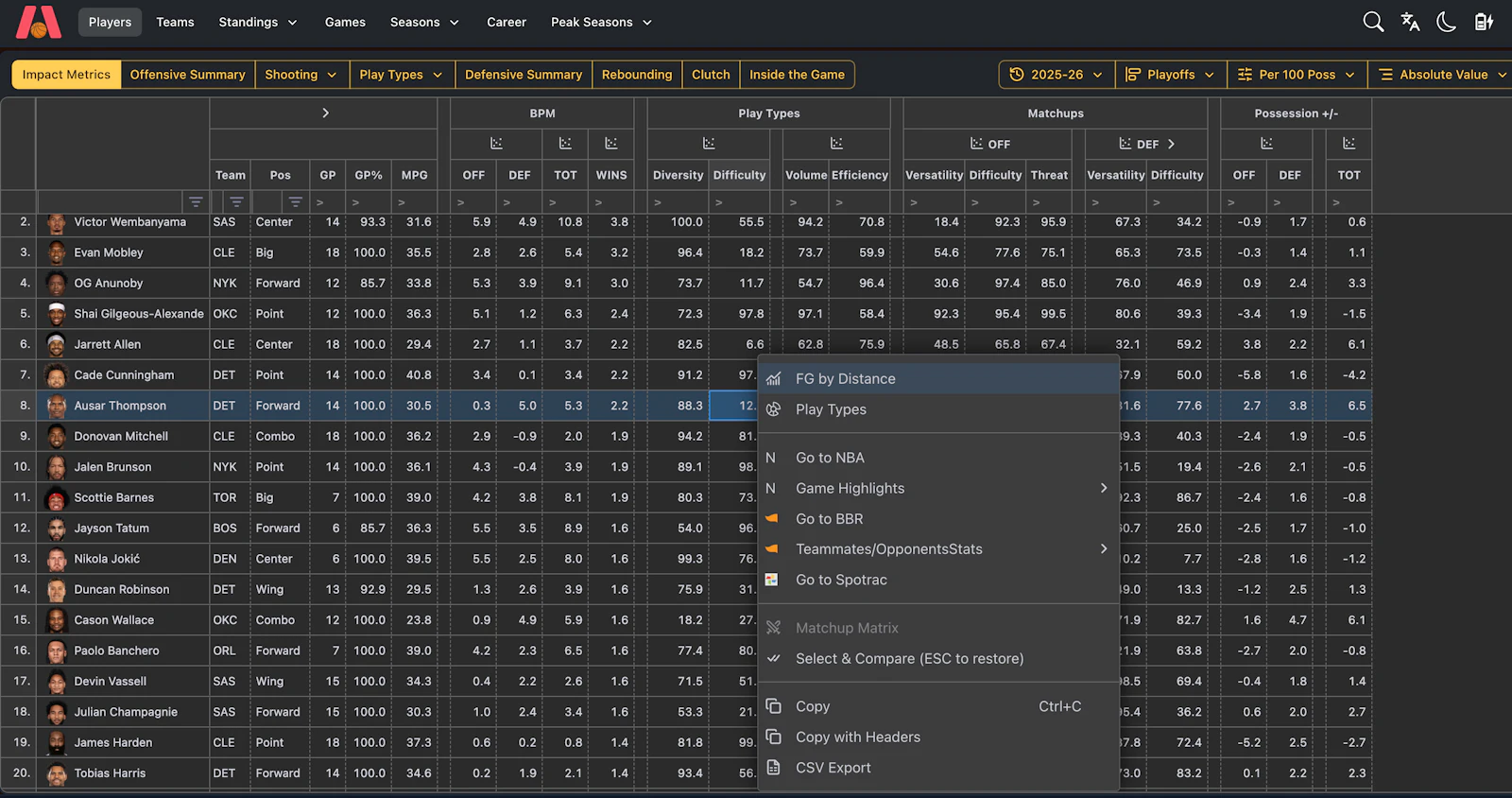Open scatter chart above Possession TOT column
Image resolution: width=1512 pixels, height=798 pixels.
pyautogui.click(x=1349, y=144)
